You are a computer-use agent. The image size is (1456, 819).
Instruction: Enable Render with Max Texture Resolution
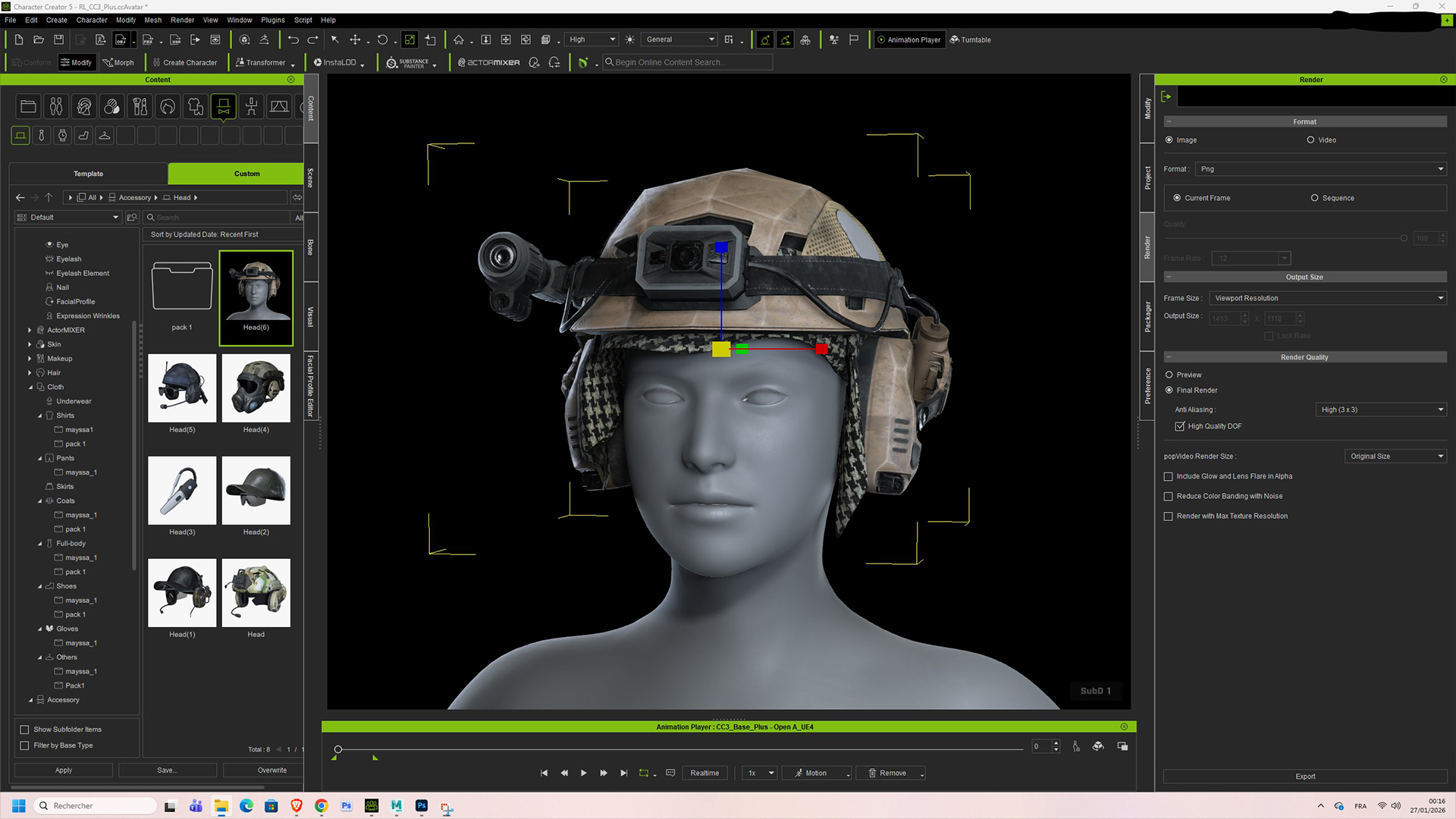pos(1168,516)
